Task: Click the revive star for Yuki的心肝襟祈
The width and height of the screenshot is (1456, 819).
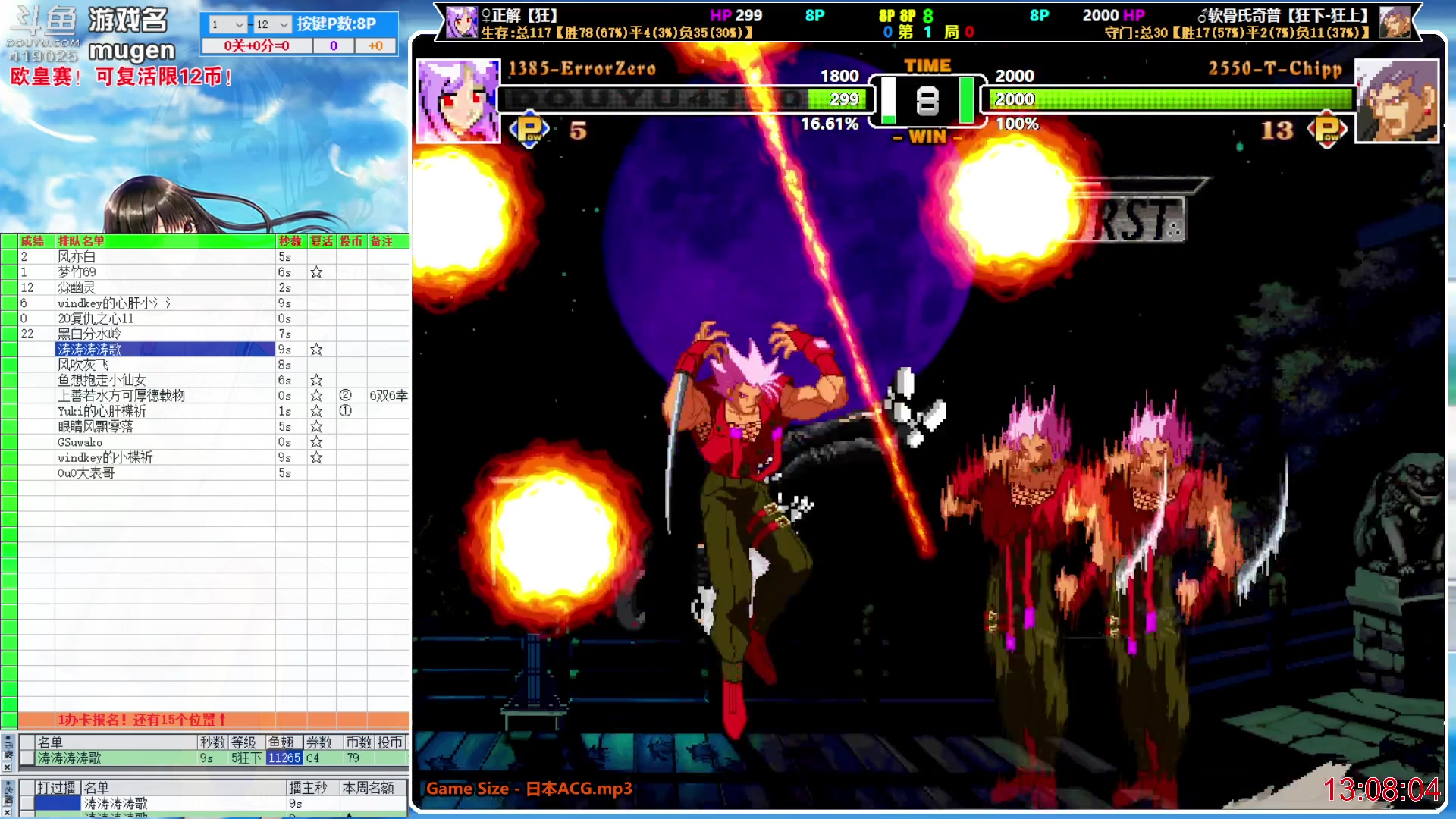Action: coord(316,411)
